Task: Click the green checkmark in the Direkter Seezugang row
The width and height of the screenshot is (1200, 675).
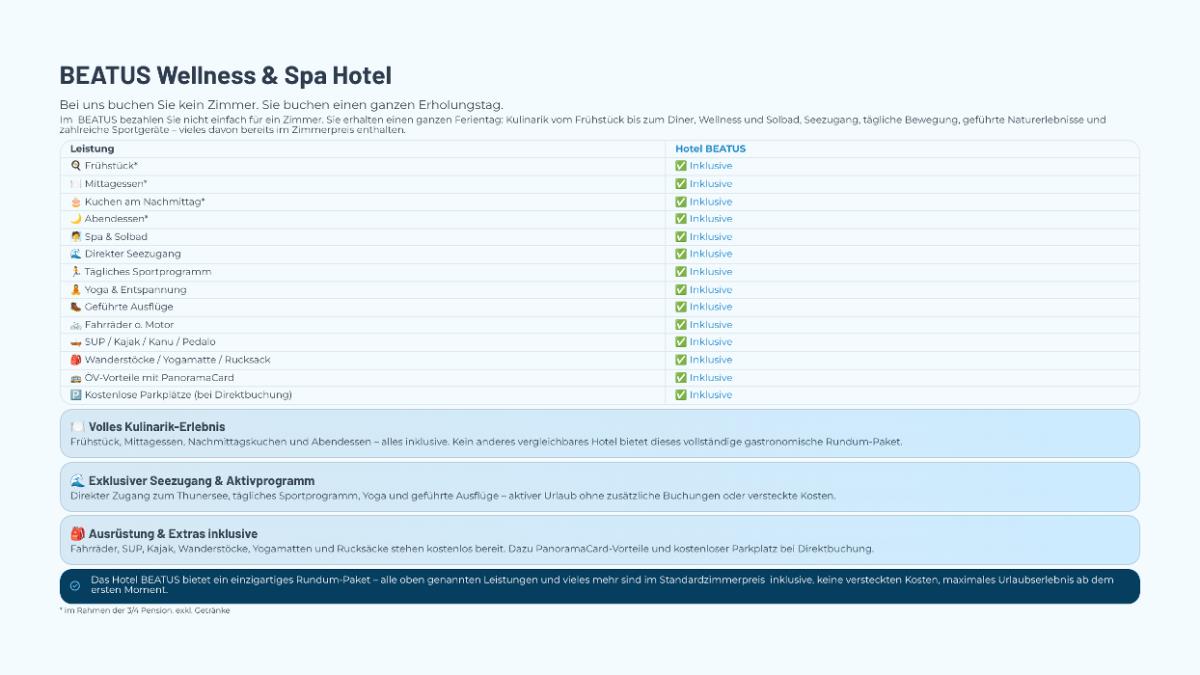Action: pyautogui.click(x=681, y=254)
